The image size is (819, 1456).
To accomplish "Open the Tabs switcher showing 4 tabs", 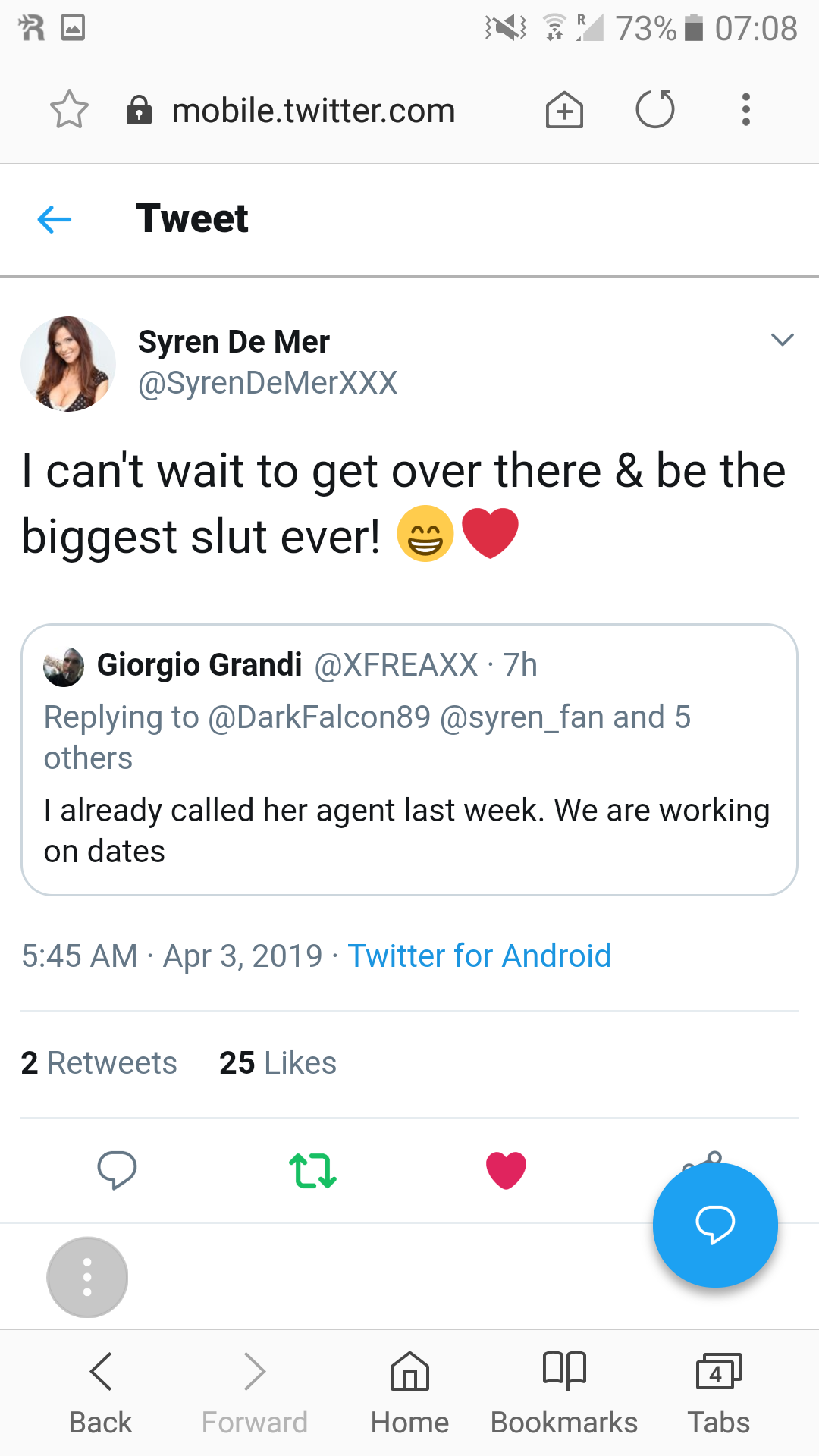I will (718, 1392).
